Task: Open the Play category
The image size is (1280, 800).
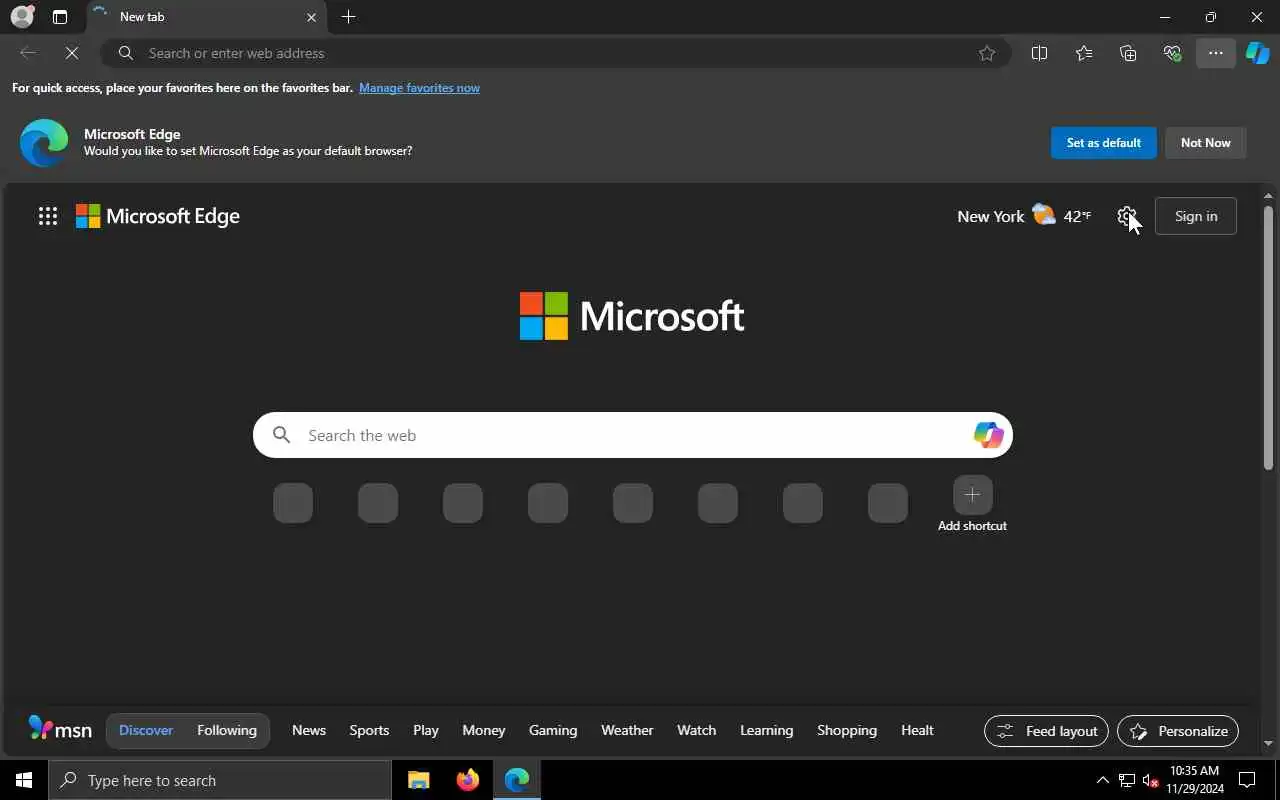Action: pos(426,730)
